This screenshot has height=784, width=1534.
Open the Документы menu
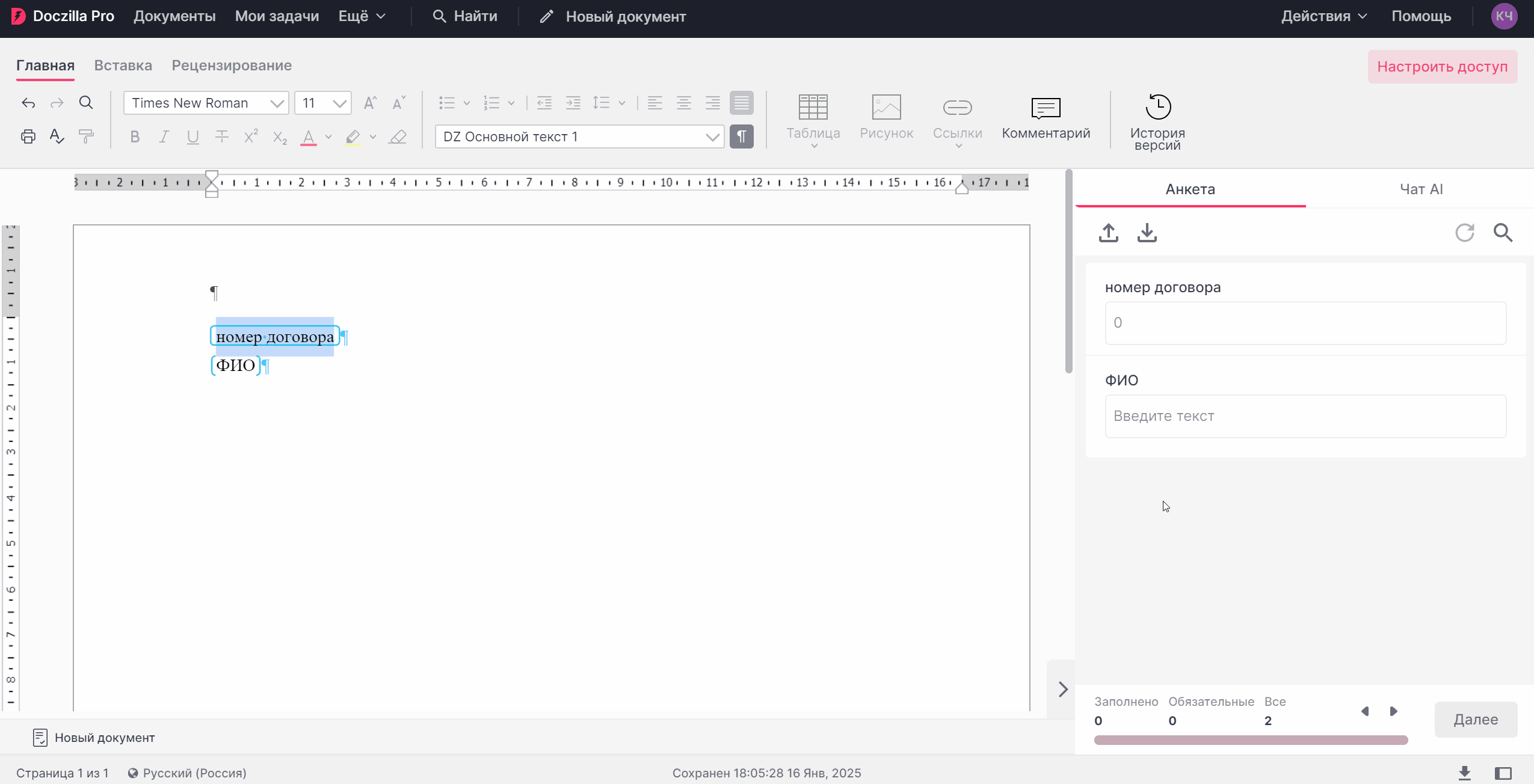coord(174,16)
